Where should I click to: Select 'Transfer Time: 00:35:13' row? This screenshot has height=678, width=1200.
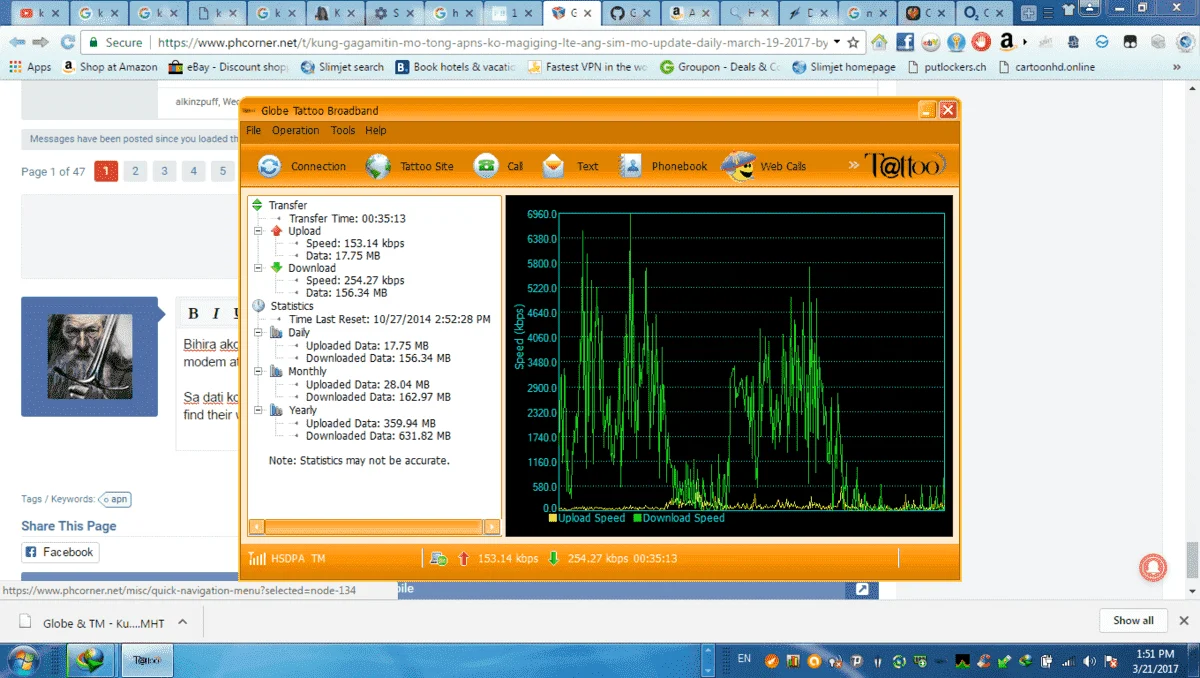tap(347, 218)
